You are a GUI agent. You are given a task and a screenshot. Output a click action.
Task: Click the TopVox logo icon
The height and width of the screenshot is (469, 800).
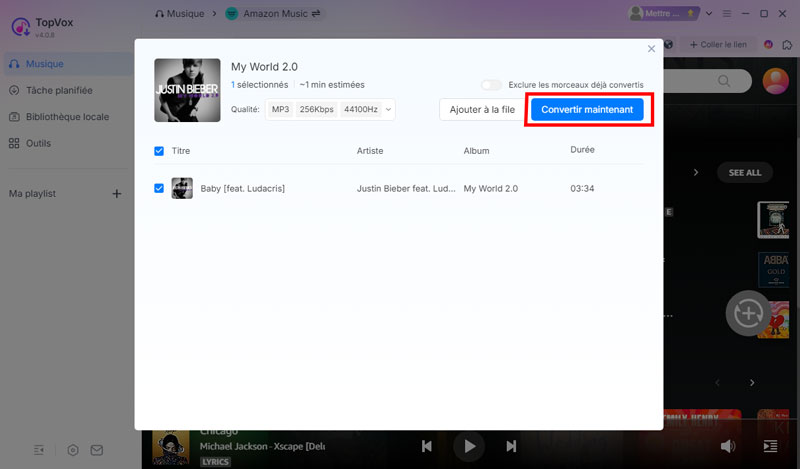[20, 27]
